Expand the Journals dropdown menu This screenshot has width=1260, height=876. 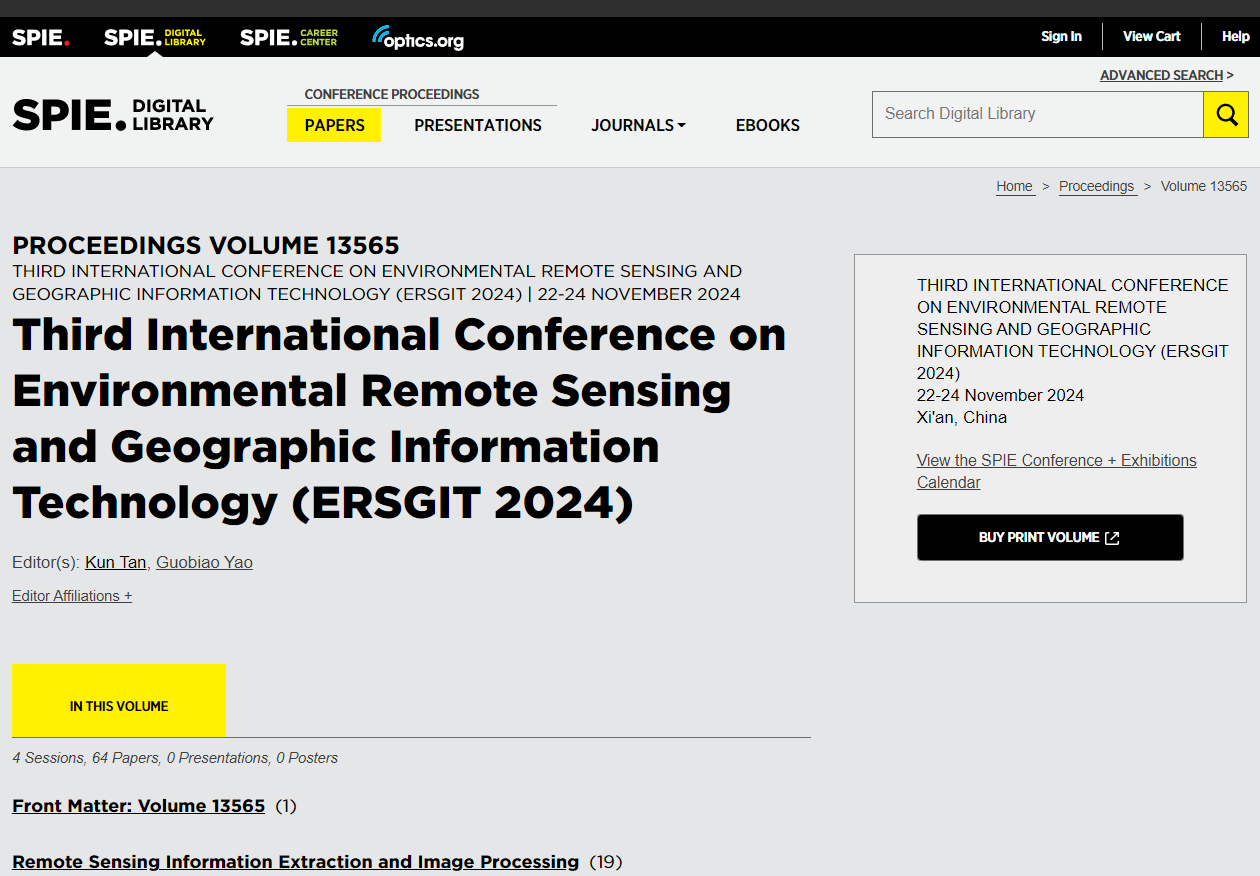pos(638,125)
